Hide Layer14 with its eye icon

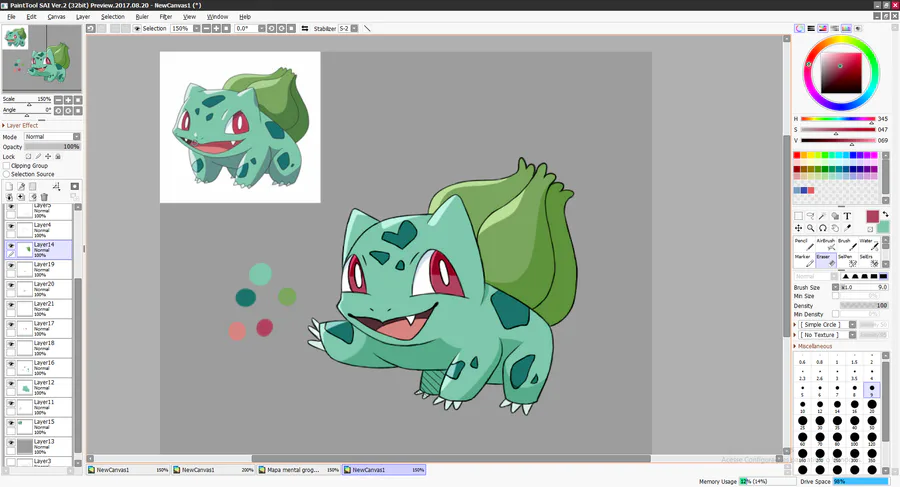click(x=11, y=245)
